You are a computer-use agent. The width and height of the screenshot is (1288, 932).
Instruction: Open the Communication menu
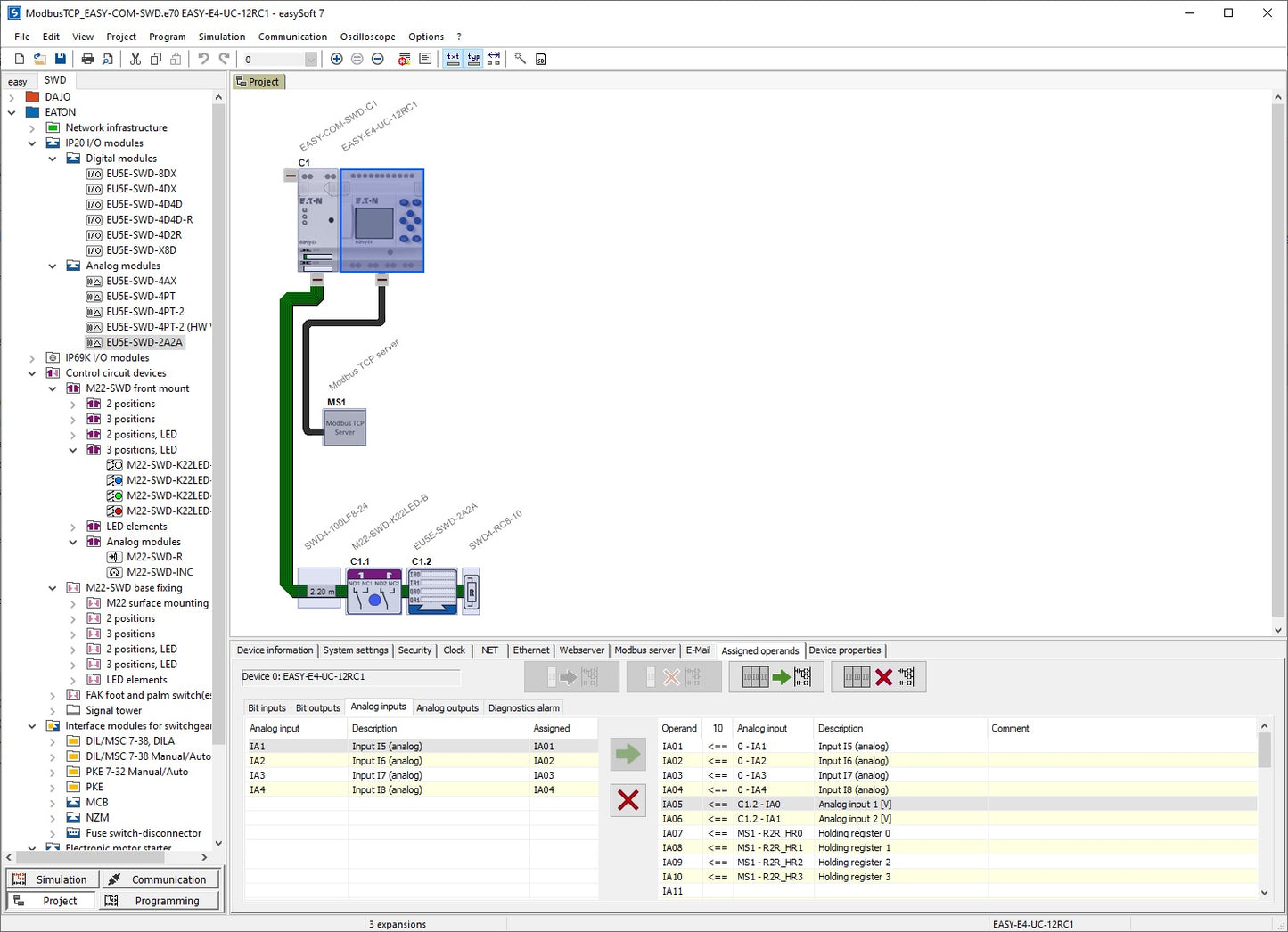(x=292, y=37)
